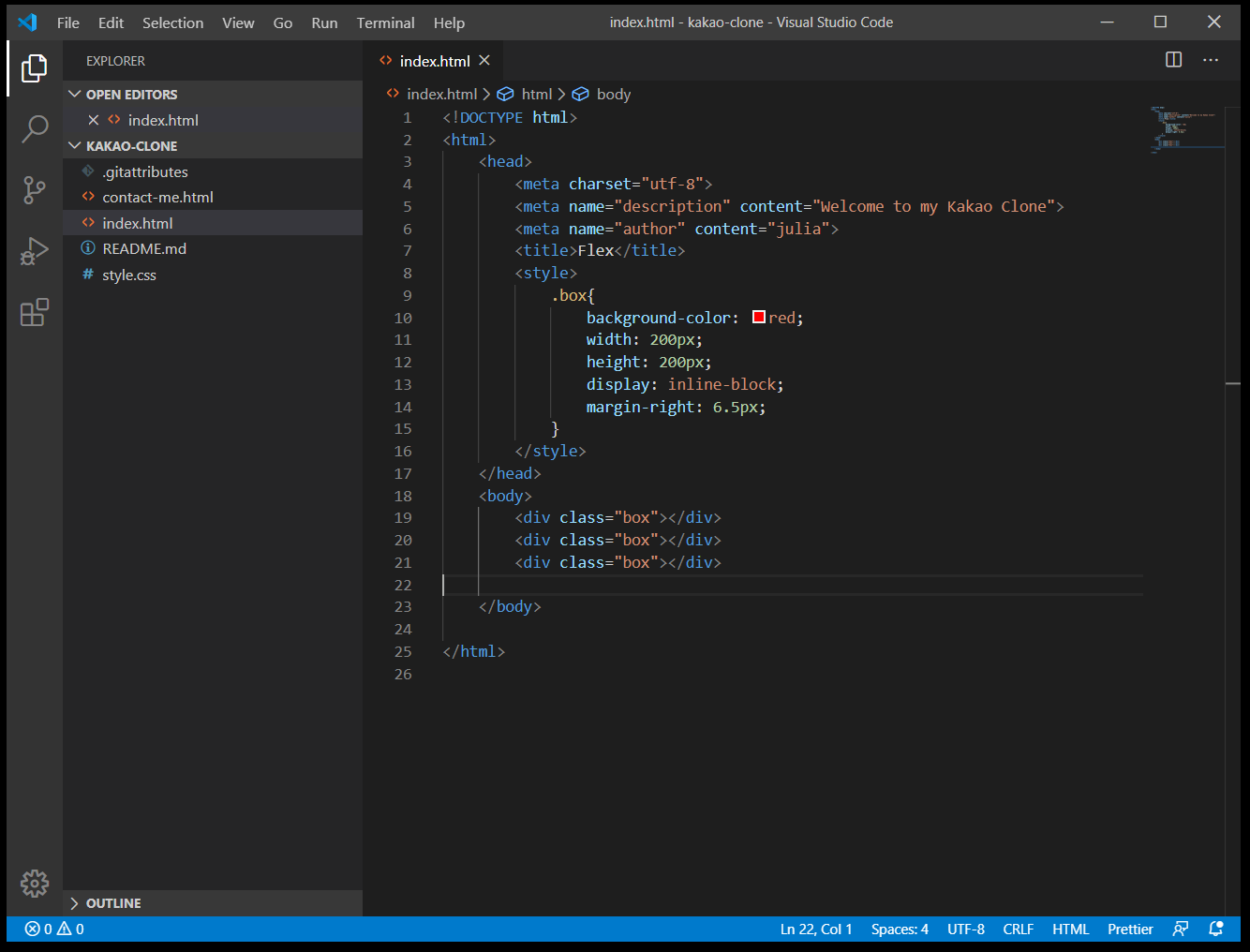Select the index.html editor tab

pyautogui.click(x=434, y=61)
